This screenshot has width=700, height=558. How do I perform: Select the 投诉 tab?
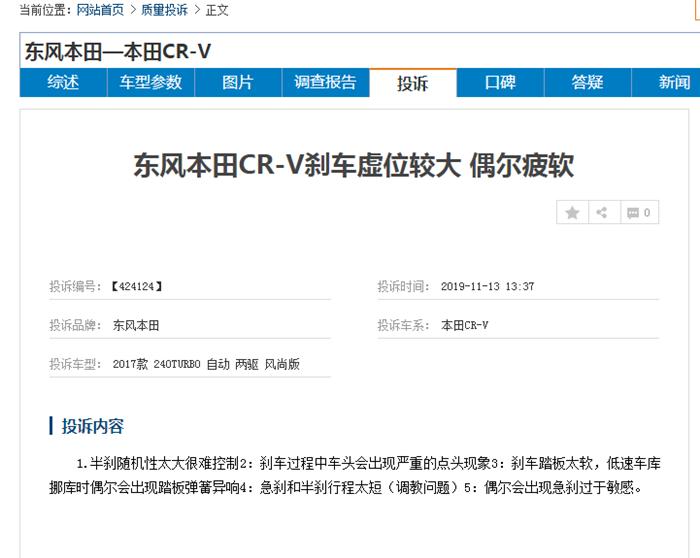(413, 83)
